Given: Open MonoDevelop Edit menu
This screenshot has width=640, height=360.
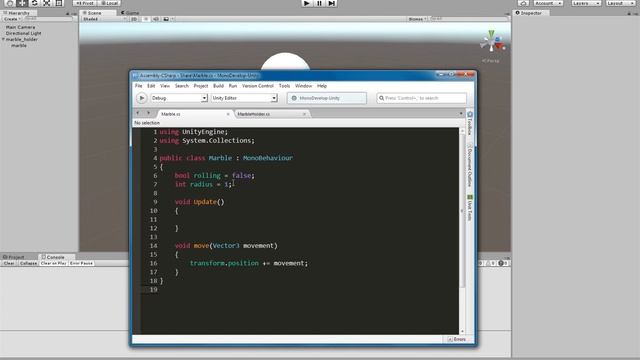Looking at the screenshot, I should point(151,86).
